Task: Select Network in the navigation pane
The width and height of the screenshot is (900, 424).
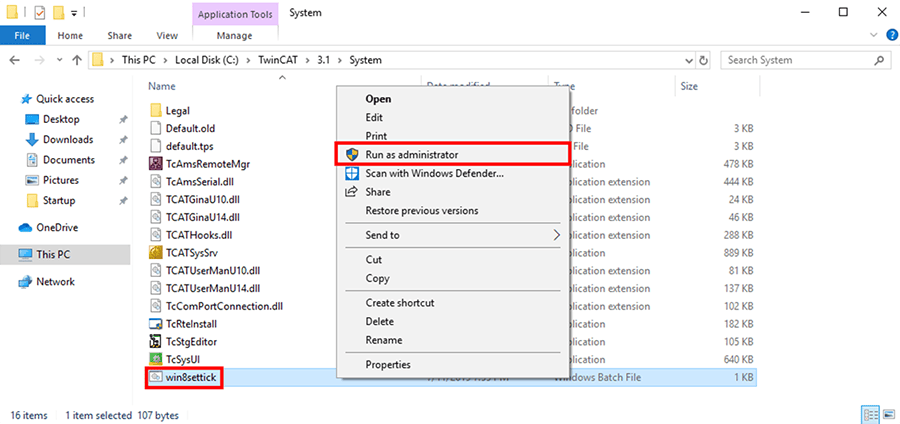Action: [55, 282]
